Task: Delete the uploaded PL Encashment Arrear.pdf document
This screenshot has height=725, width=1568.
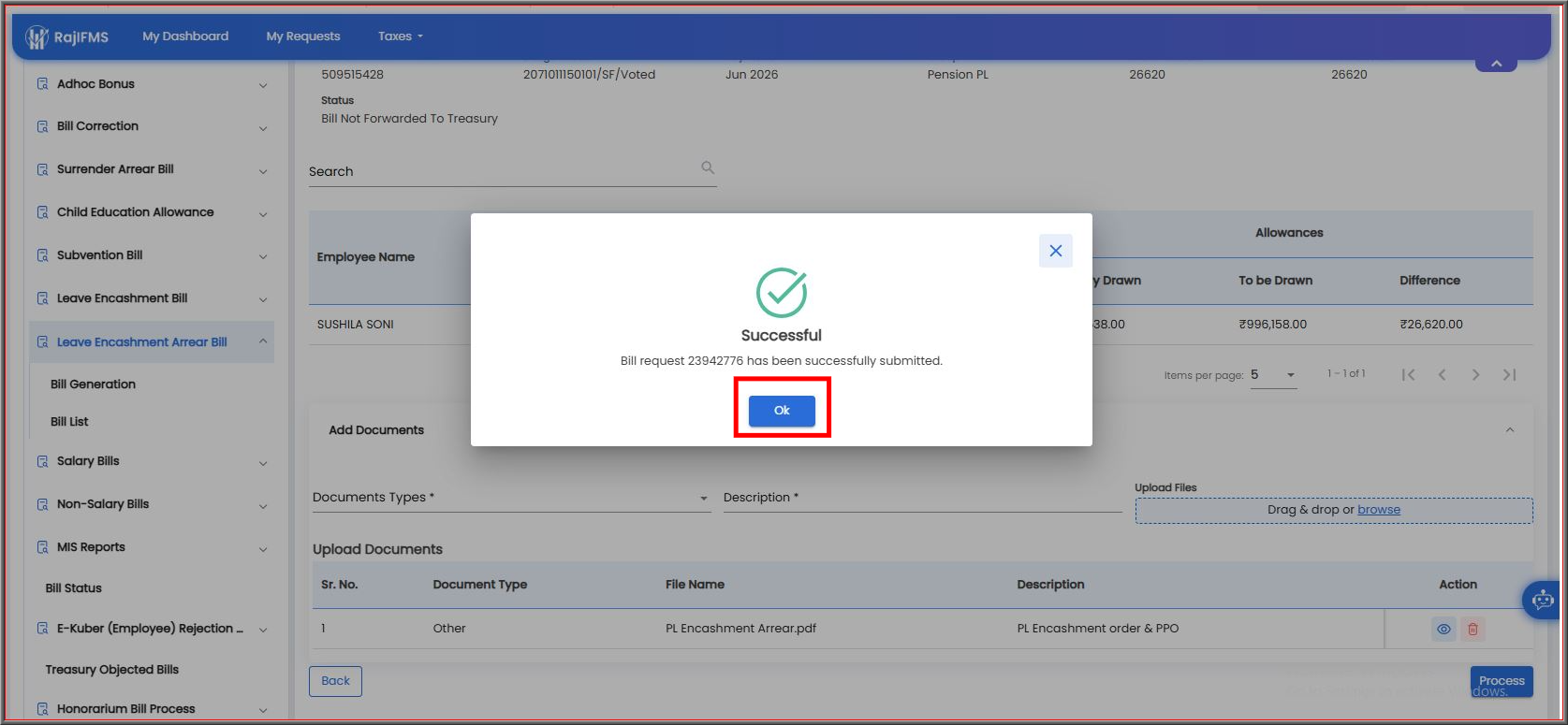Action: pos(1473,629)
